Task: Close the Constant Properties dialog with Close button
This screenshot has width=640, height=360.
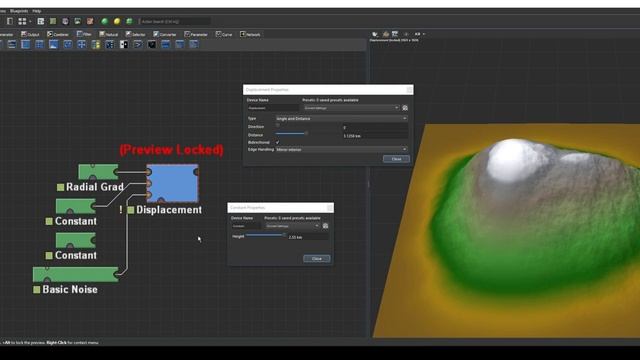Action: 317,259
